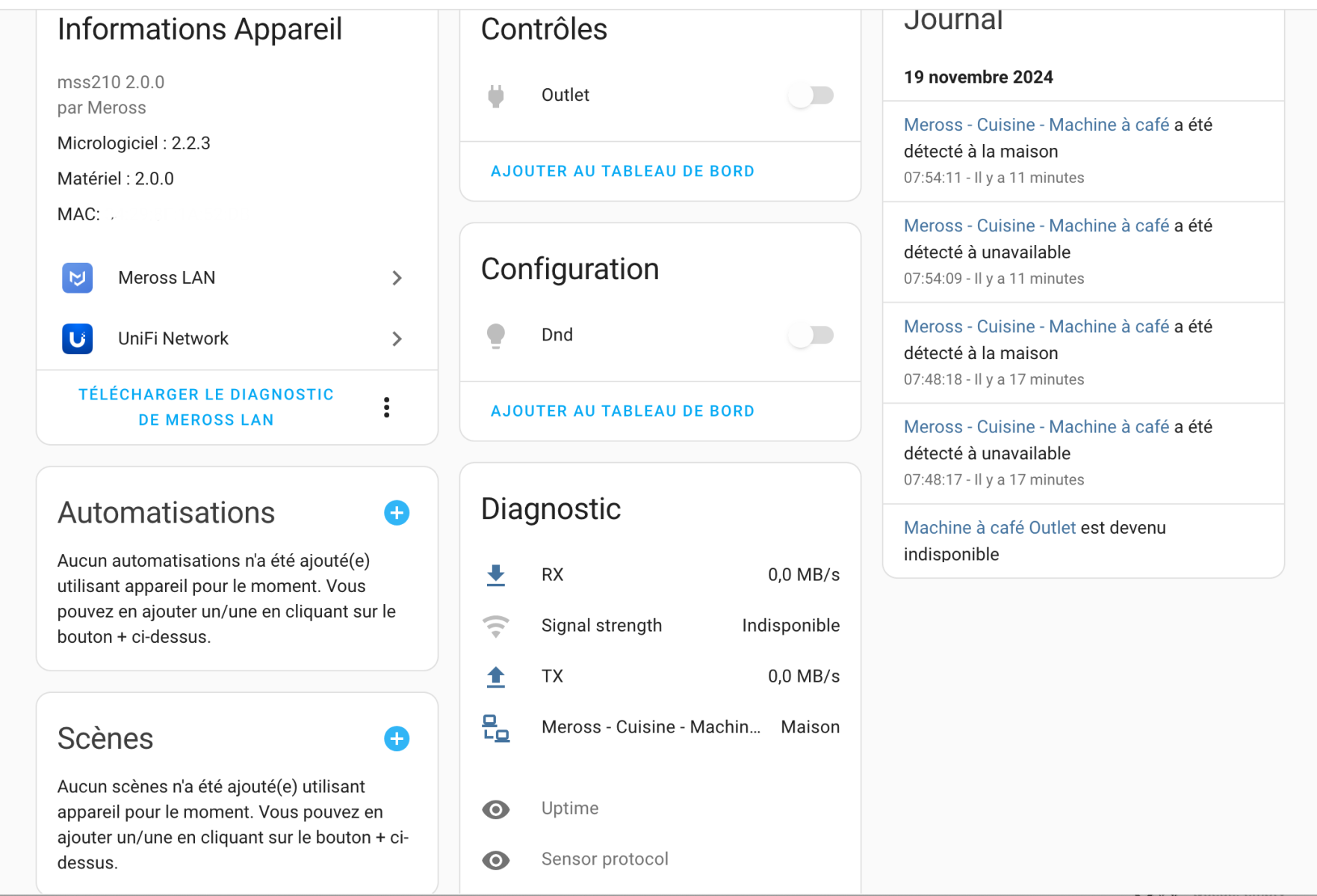Click the RX download arrow icon

(x=495, y=575)
